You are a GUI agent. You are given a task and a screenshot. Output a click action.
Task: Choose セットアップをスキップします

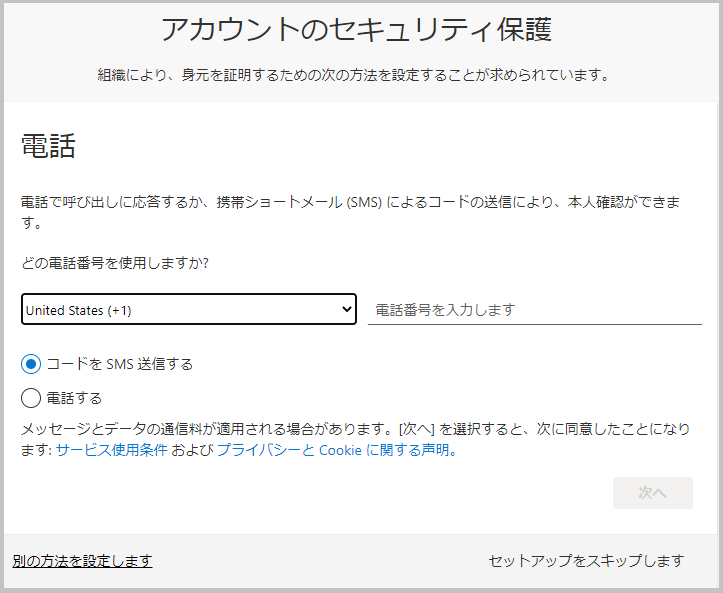pos(586,561)
